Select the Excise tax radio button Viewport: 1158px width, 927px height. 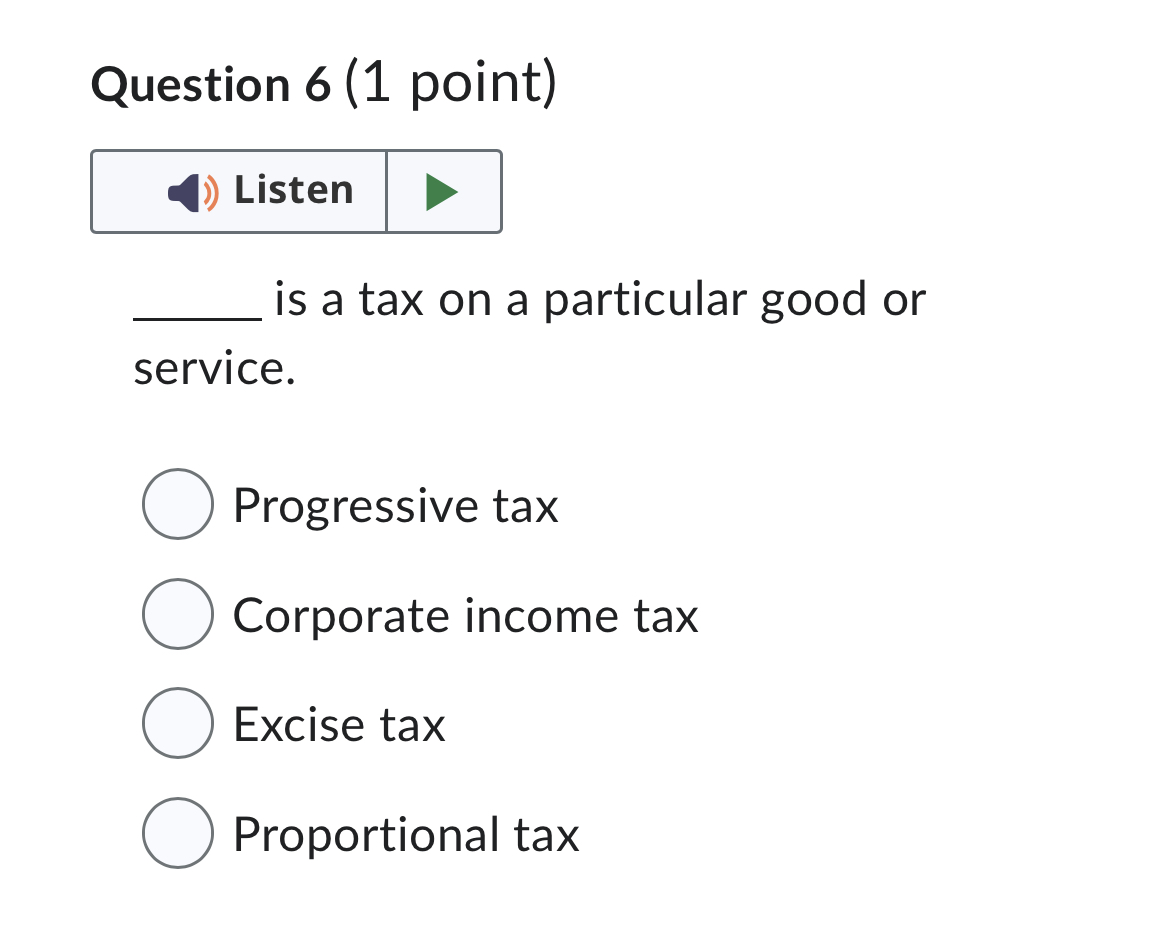coord(177,724)
